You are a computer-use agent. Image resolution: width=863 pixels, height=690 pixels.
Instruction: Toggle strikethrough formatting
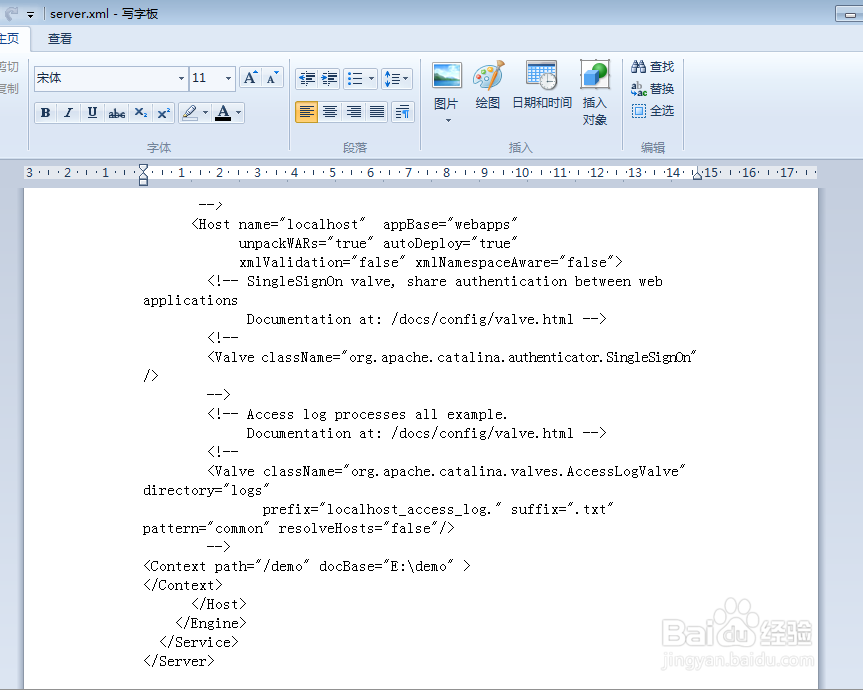point(117,113)
